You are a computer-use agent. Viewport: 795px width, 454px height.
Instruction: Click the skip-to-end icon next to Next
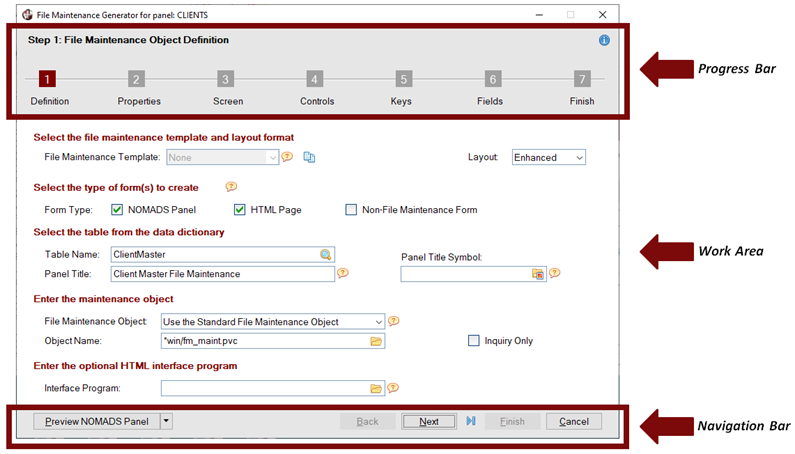(x=470, y=421)
